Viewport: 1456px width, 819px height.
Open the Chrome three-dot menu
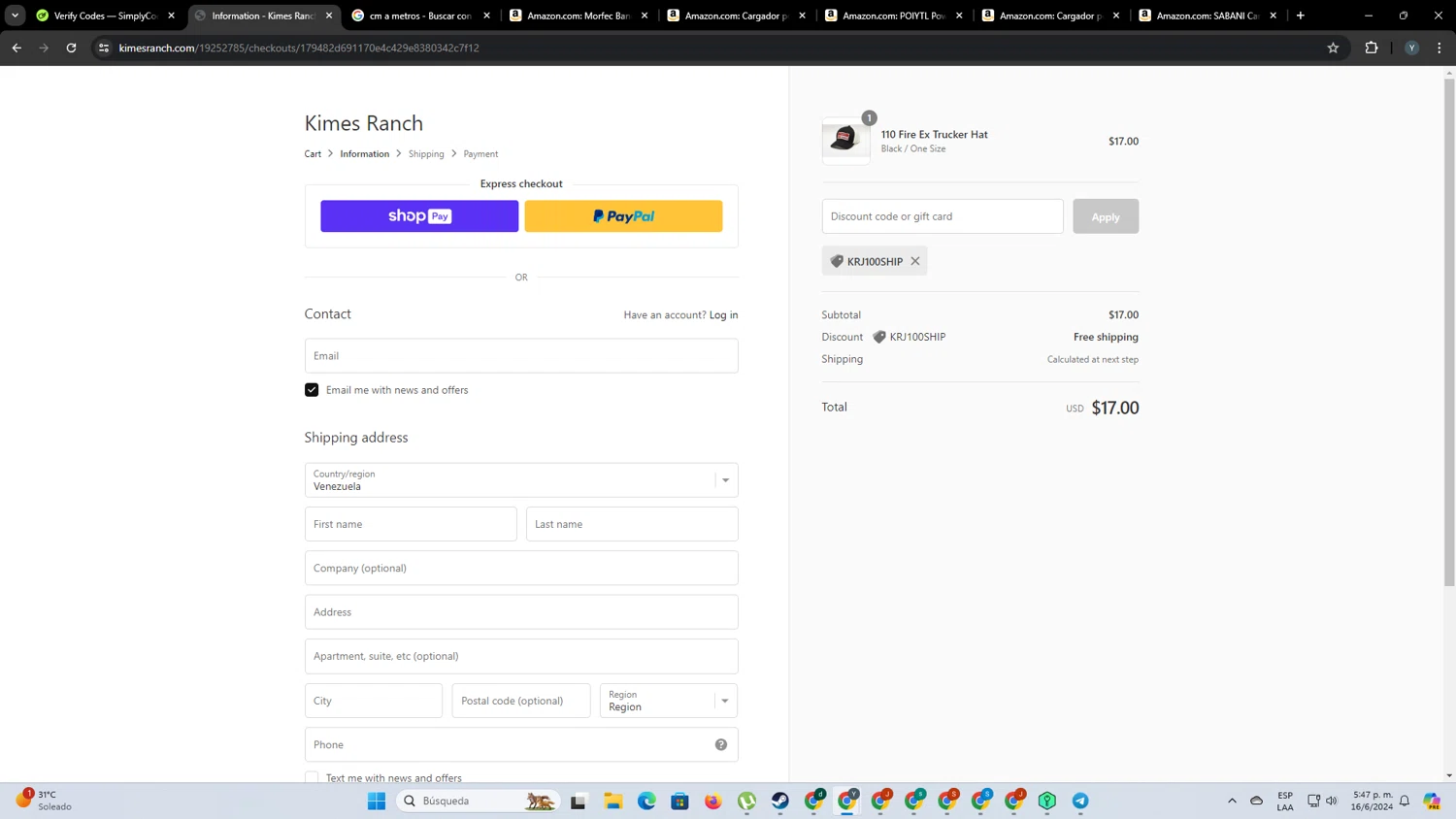(x=1439, y=48)
